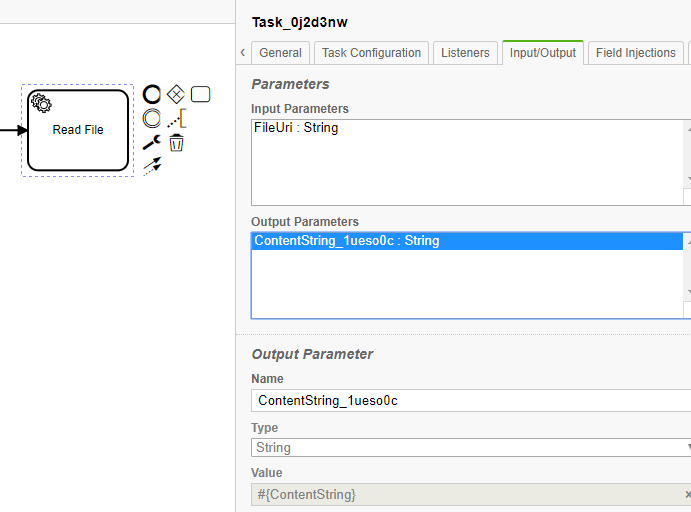
Task: Select ContentString_1ueso0c output parameter entry
Action: click(347, 241)
